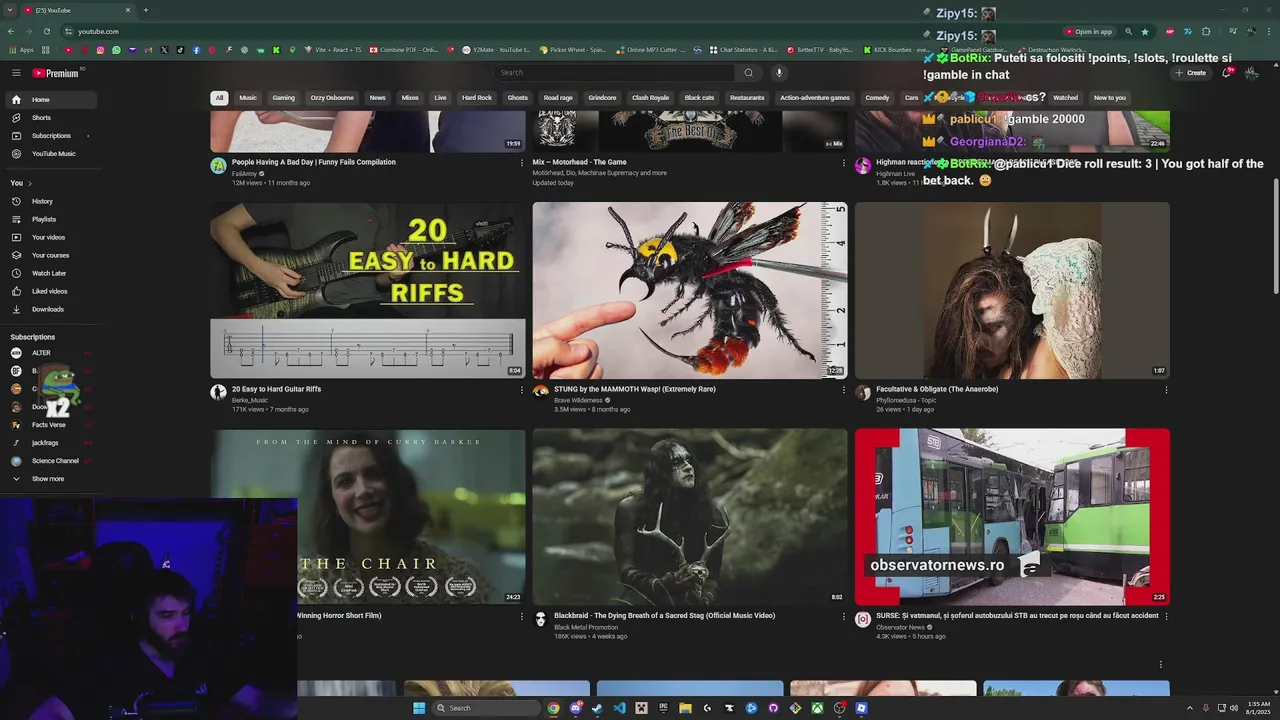Open Visual Studio Code from the taskbar

pos(619,708)
